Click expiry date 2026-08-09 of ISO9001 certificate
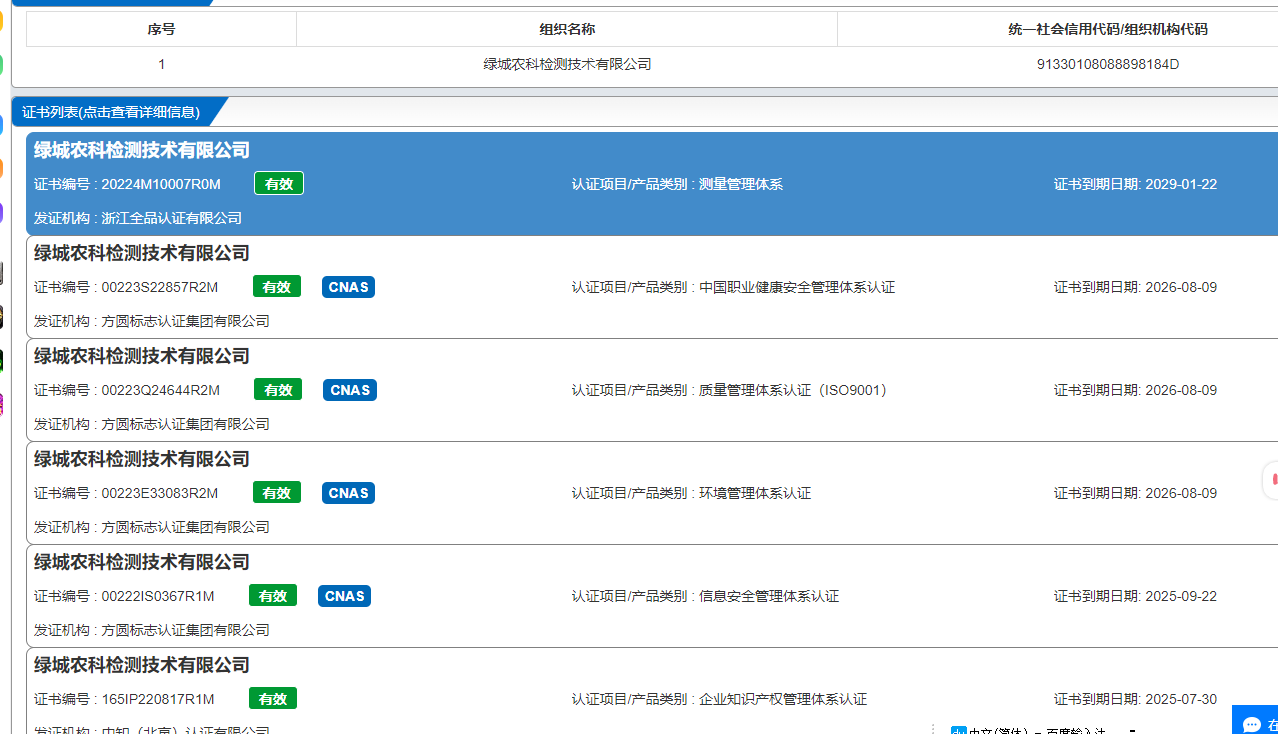1278x734 pixels. (x=1181, y=390)
